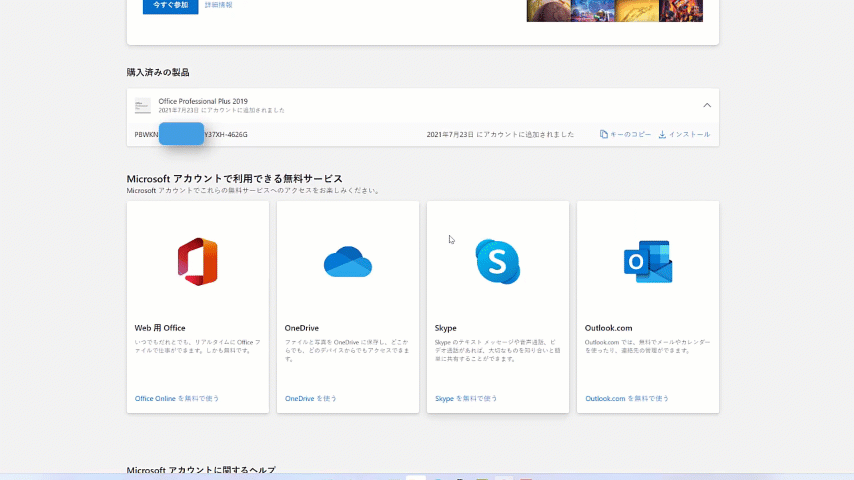Open the Skype を無料で使う link
The image size is (854, 480).
466,398
